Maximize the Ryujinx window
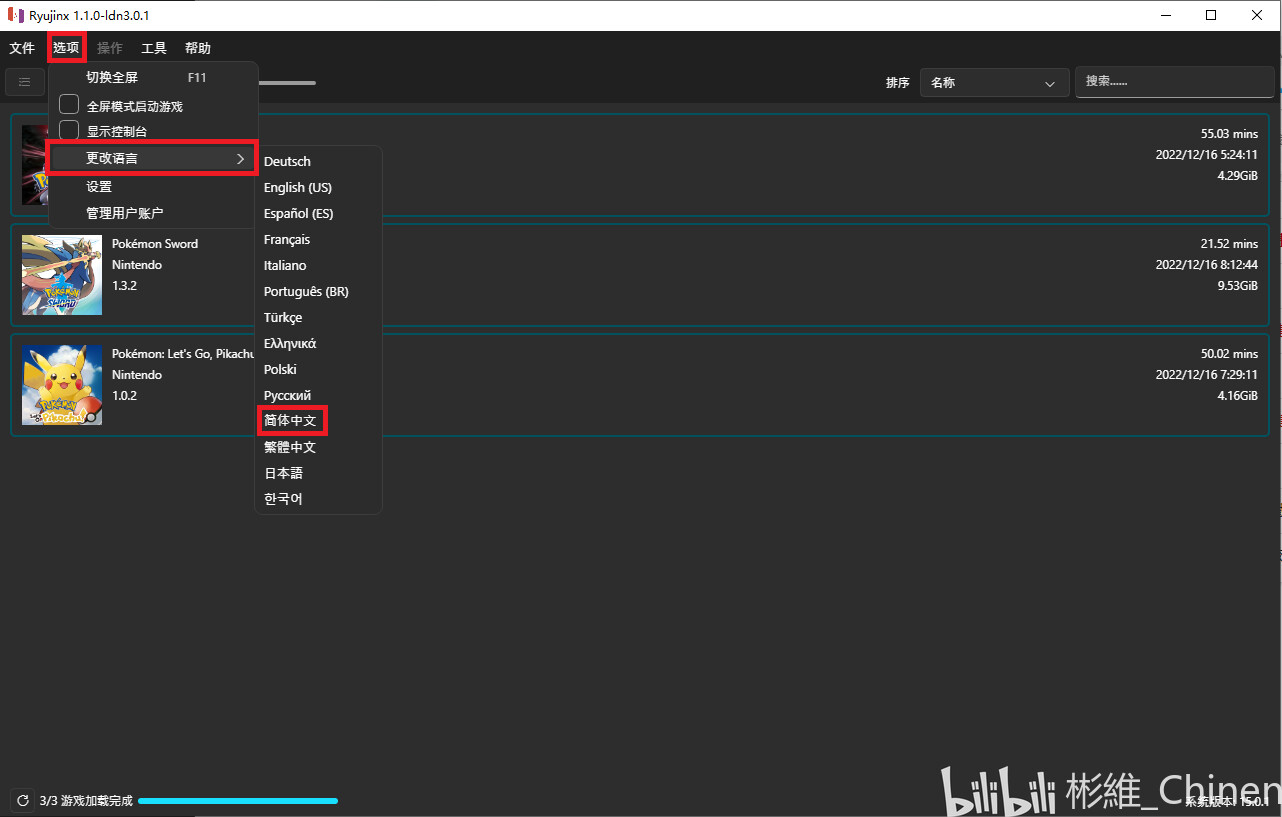Viewport: 1282px width, 817px height. [1212, 15]
